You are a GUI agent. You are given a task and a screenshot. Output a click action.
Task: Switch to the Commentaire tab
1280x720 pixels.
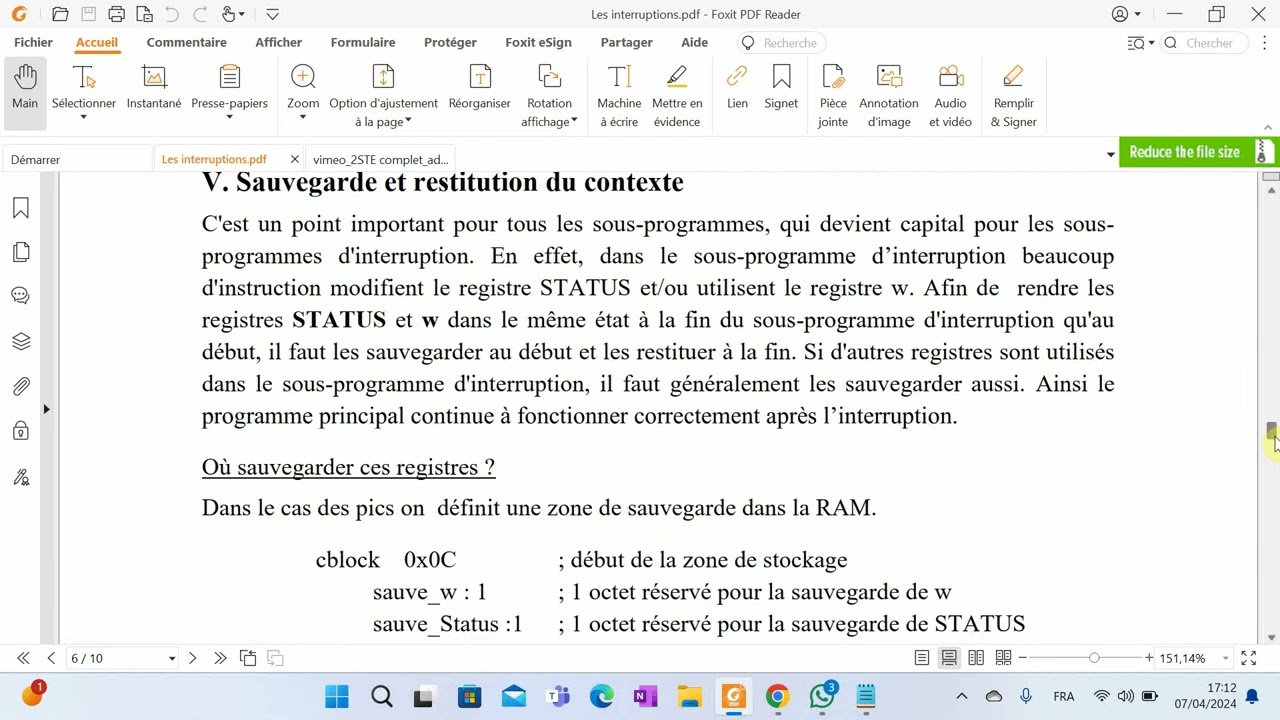[187, 43]
